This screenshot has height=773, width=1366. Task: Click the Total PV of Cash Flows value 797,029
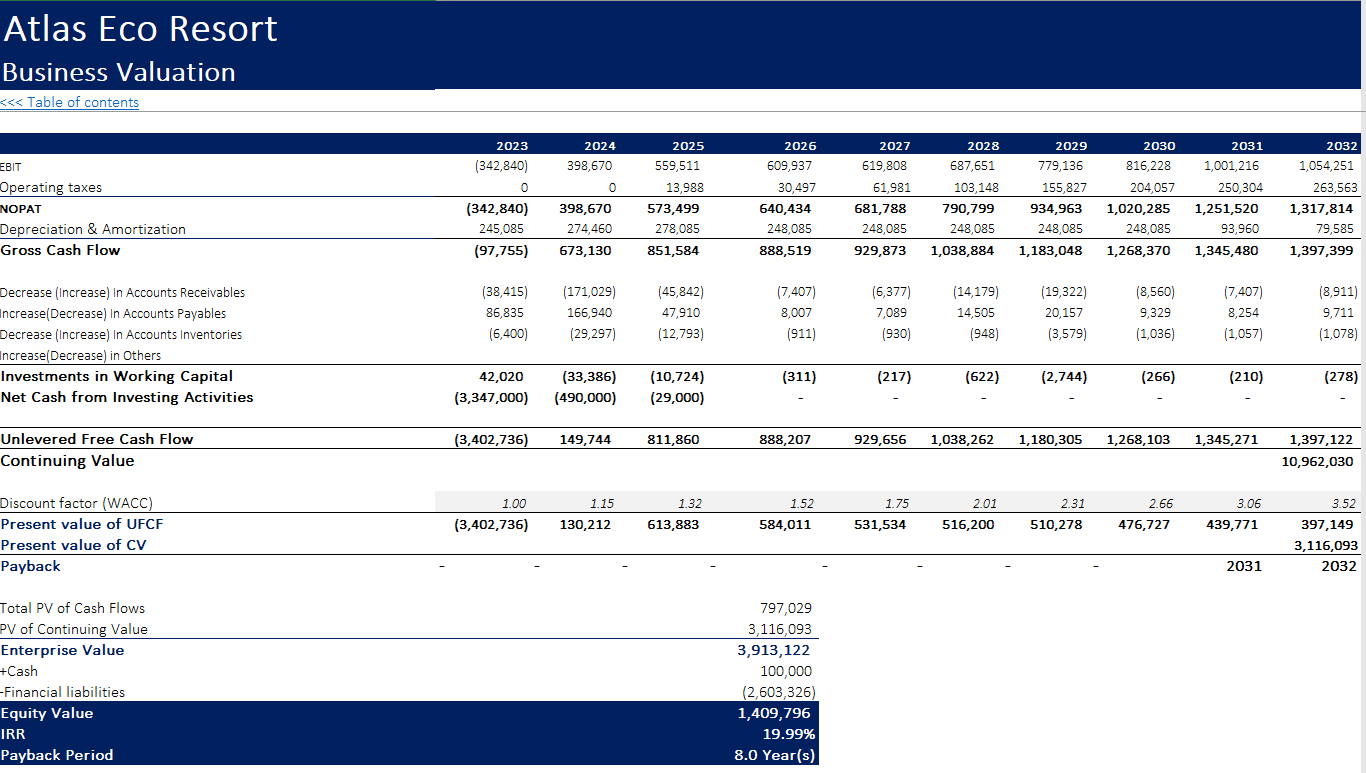point(786,608)
